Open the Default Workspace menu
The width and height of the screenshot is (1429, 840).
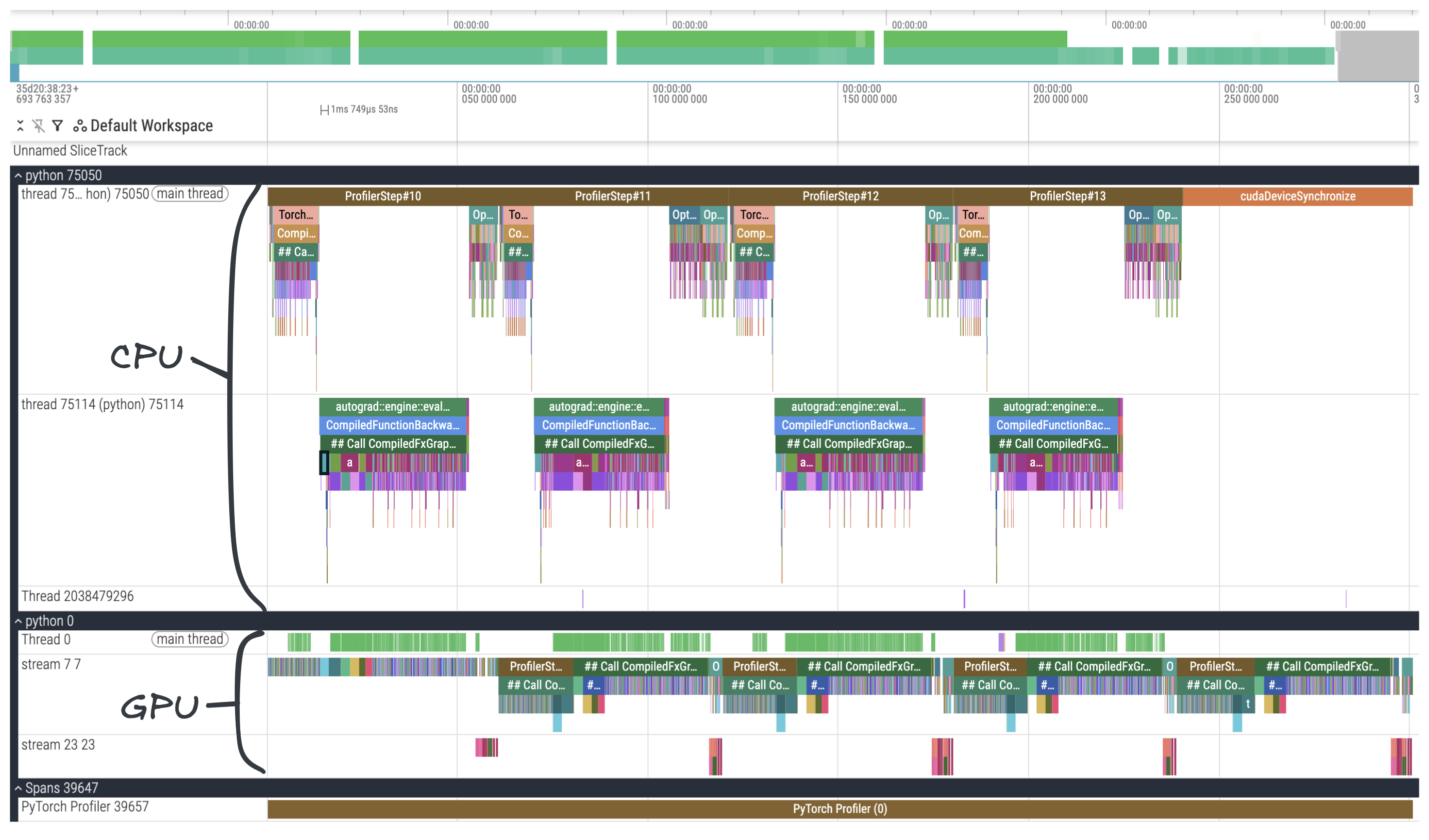coord(152,126)
